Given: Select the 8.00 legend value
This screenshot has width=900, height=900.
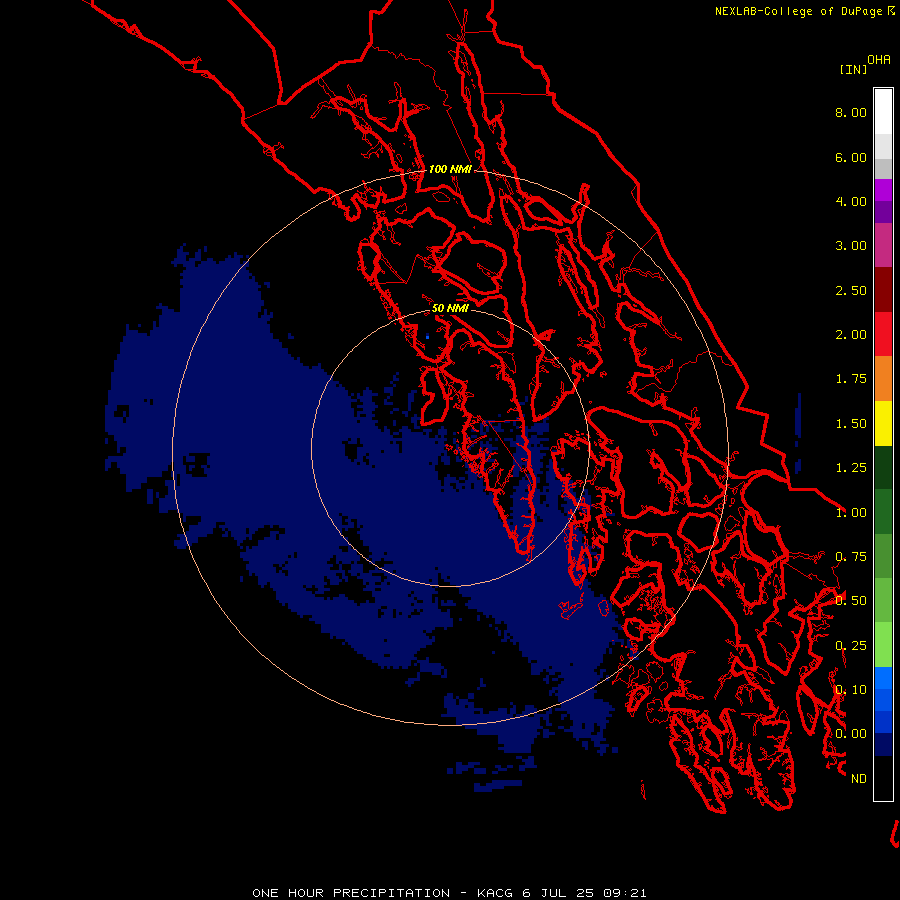Looking at the screenshot, I should coord(851,112).
